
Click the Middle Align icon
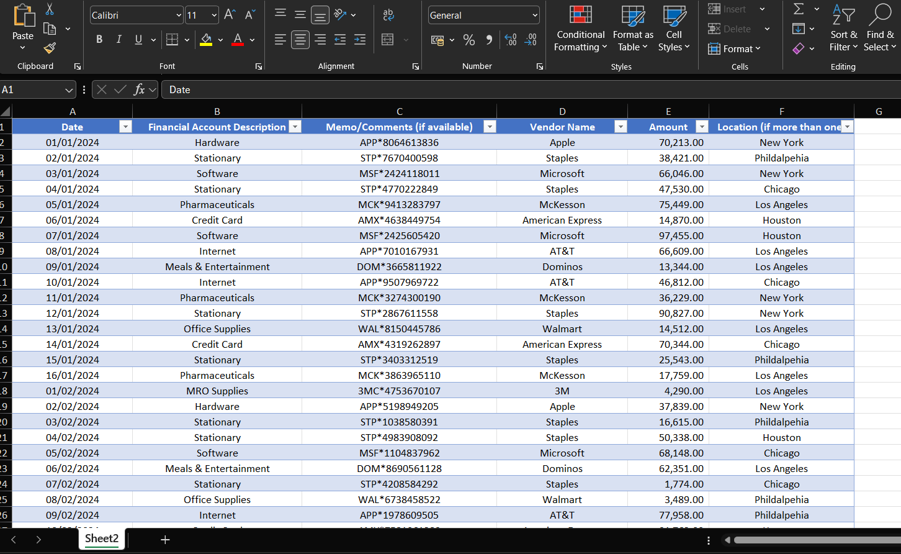pos(300,14)
